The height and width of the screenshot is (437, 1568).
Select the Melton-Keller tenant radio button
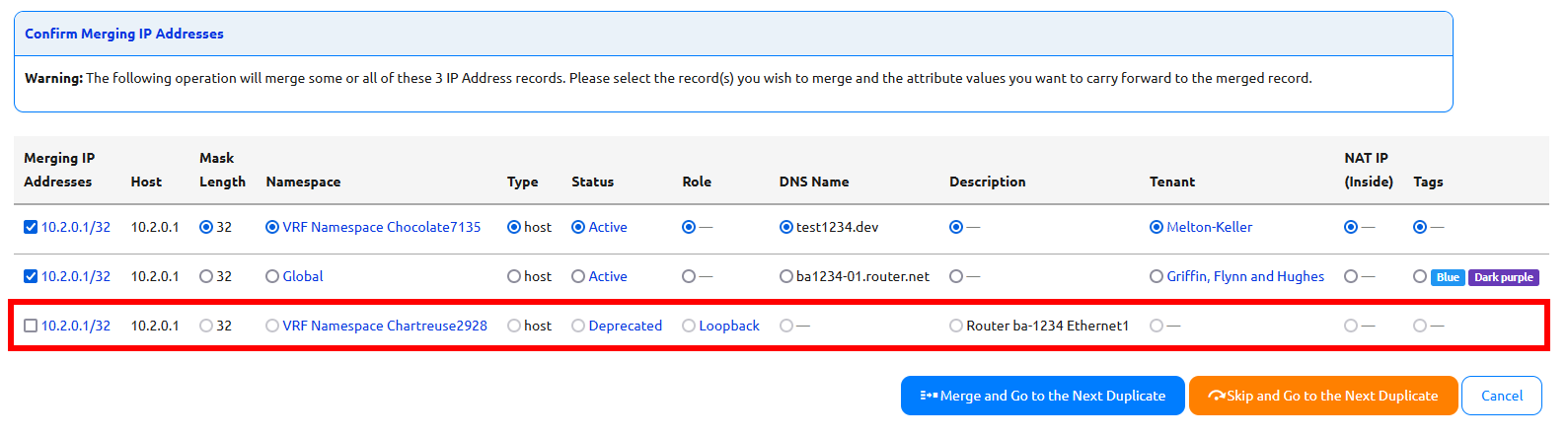click(x=1157, y=227)
